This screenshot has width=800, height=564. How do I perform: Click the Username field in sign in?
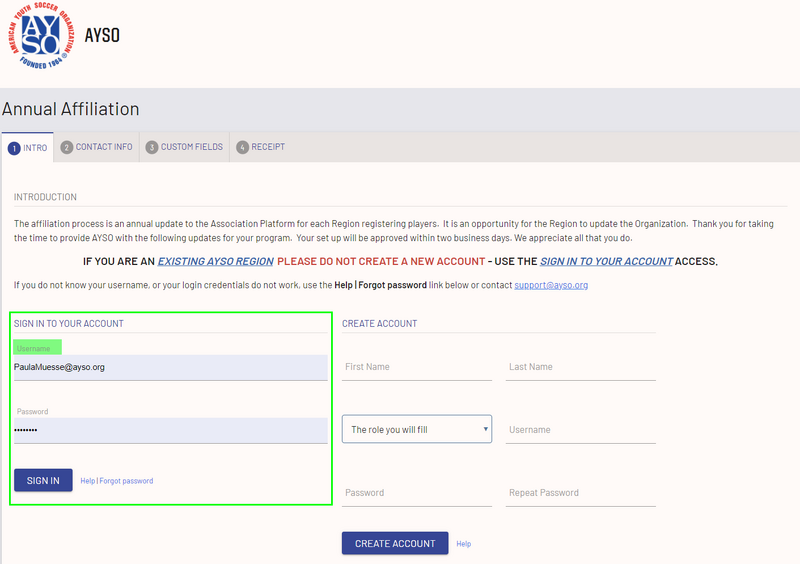tap(170, 367)
